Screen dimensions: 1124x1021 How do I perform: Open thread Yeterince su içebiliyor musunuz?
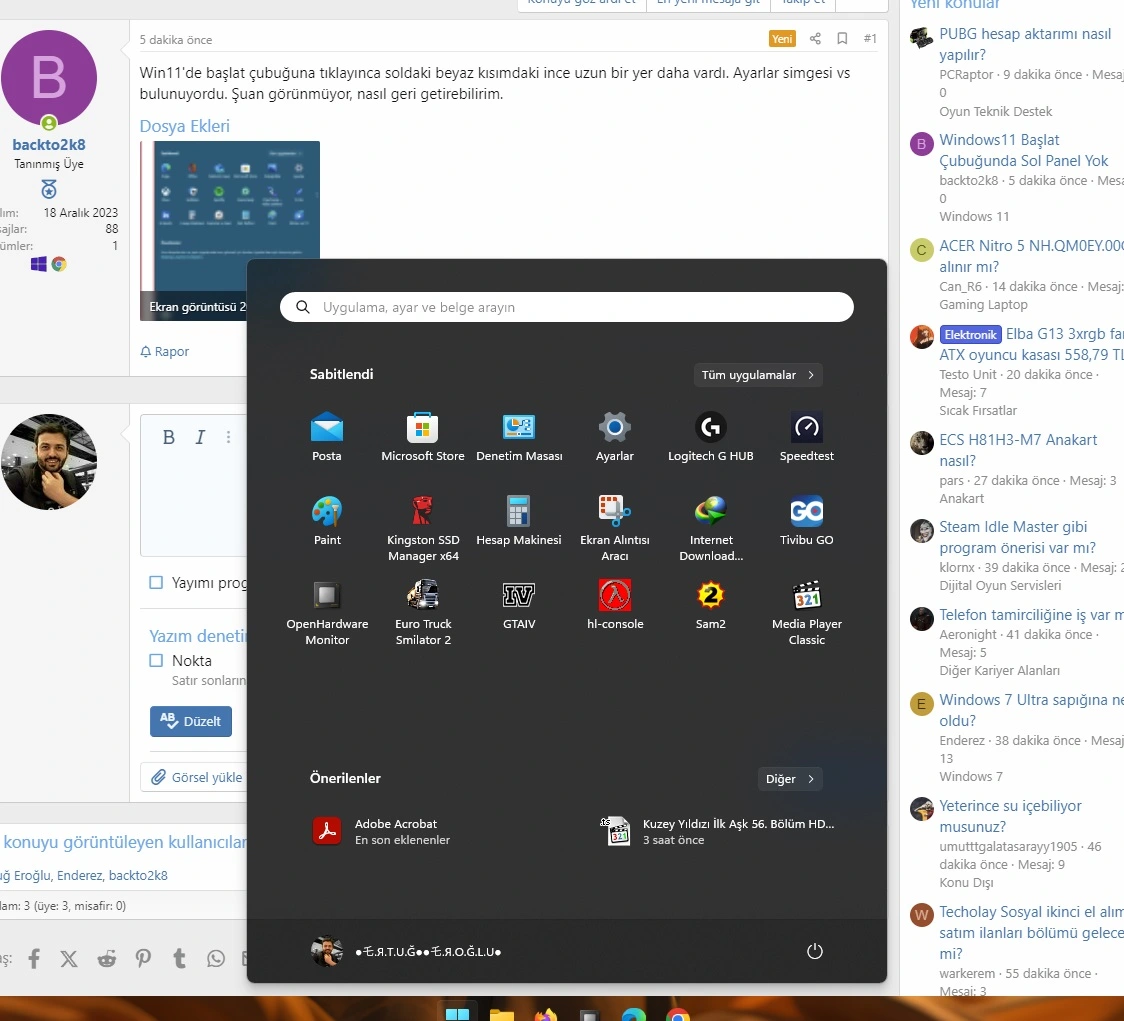(1011, 816)
